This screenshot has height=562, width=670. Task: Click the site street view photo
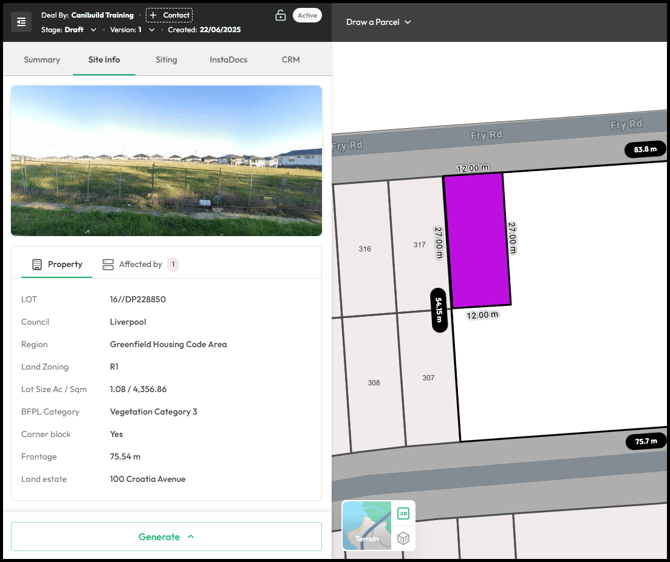coord(166,160)
